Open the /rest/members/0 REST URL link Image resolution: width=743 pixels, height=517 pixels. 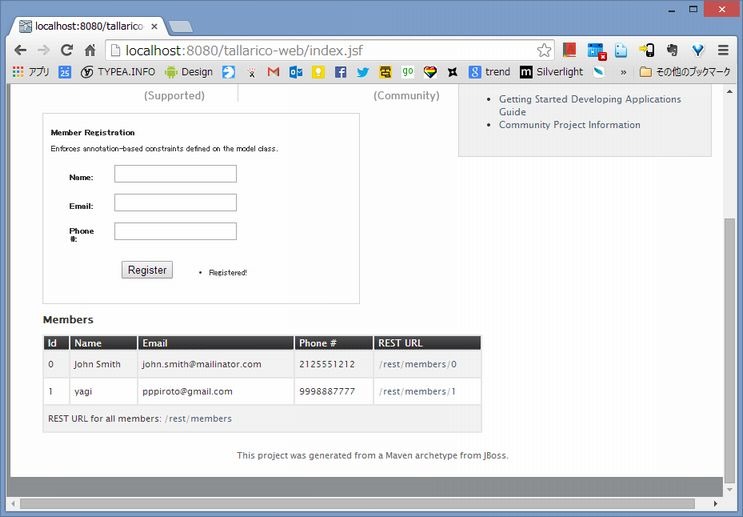[417, 365]
